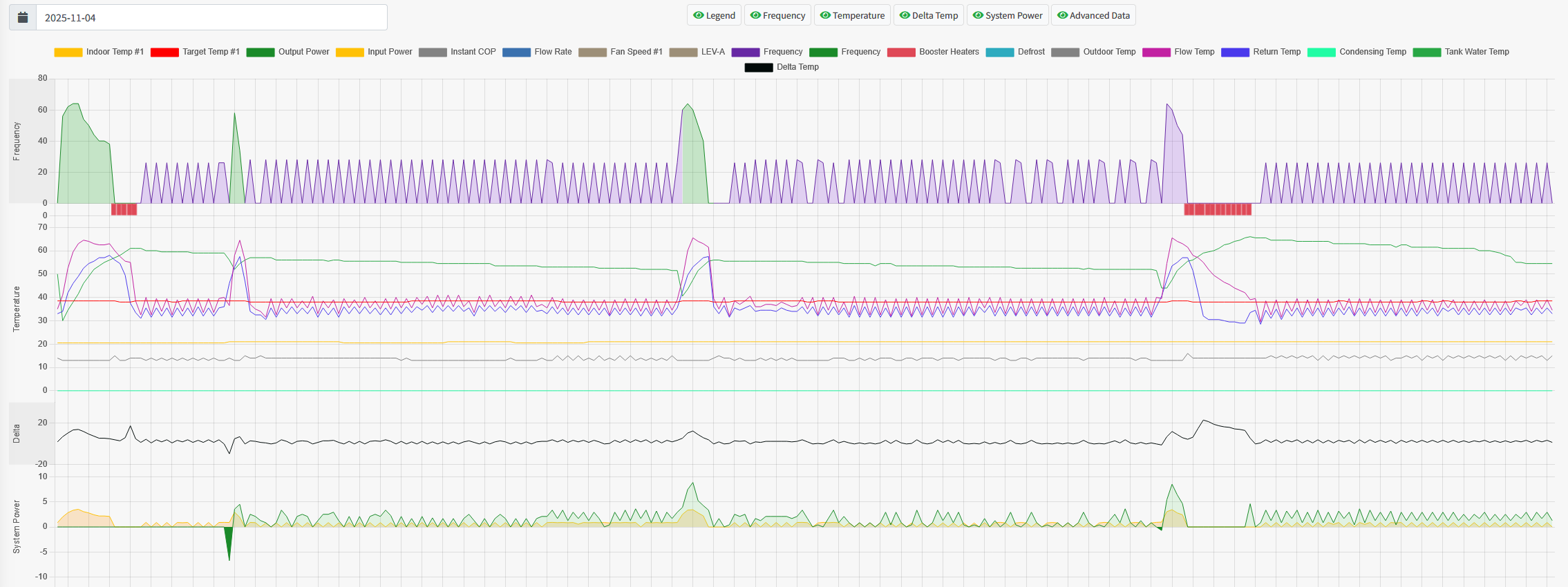Toggle the Output Power legend entry
The height and width of the screenshot is (587, 1568).
click(x=288, y=52)
